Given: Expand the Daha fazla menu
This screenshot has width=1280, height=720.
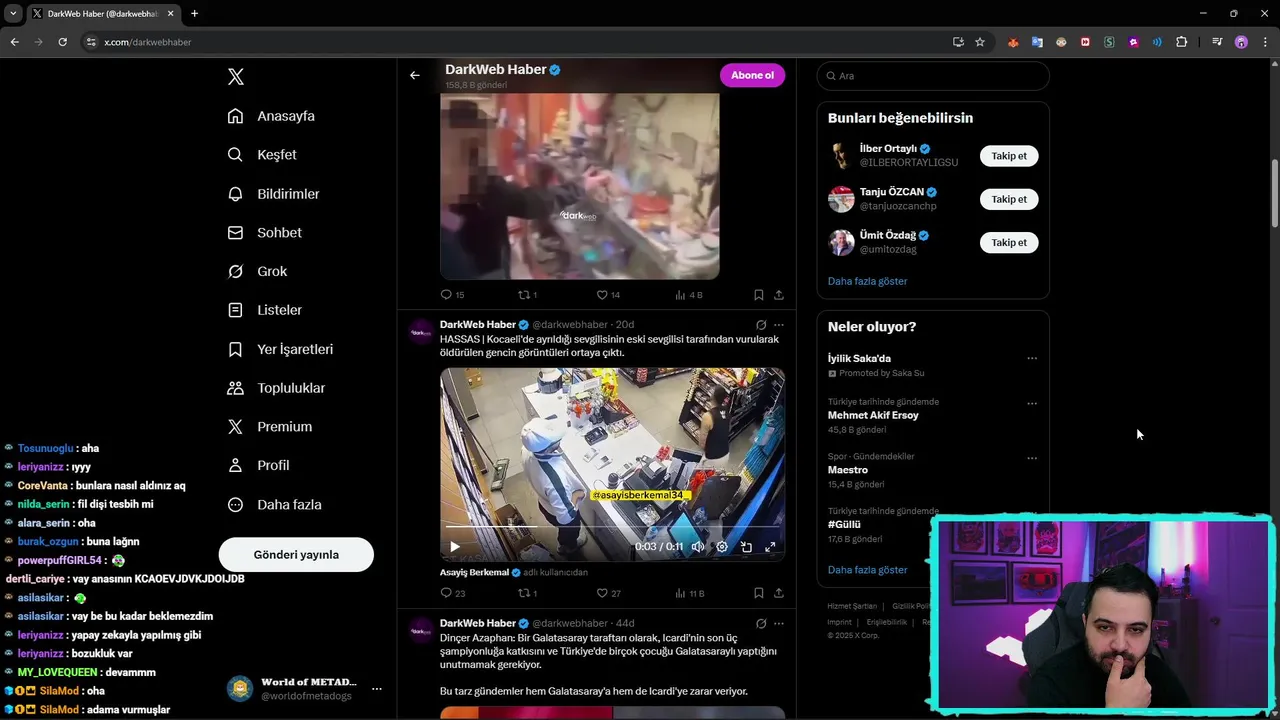Looking at the screenshot, I should [x=274, y=505].
